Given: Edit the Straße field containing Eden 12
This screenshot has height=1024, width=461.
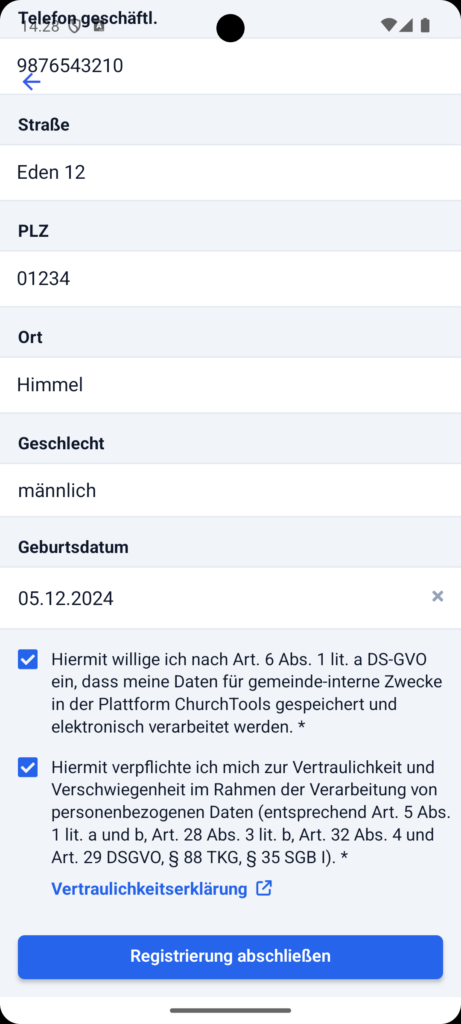Looking at the screenshot, I should click(230, 172).
